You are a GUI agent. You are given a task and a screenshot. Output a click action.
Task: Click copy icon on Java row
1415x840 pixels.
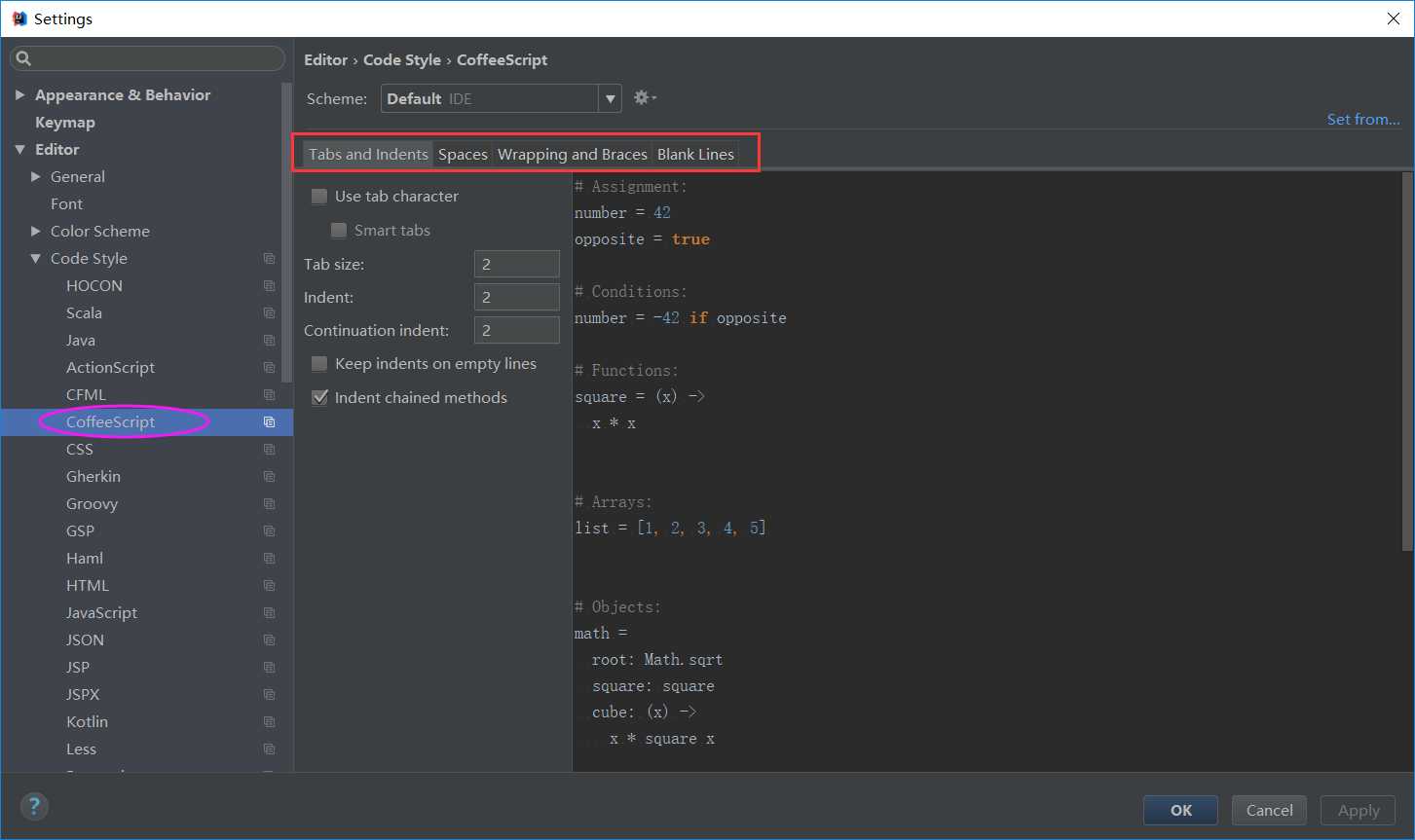pyautogui.click(x=270, y=341)
